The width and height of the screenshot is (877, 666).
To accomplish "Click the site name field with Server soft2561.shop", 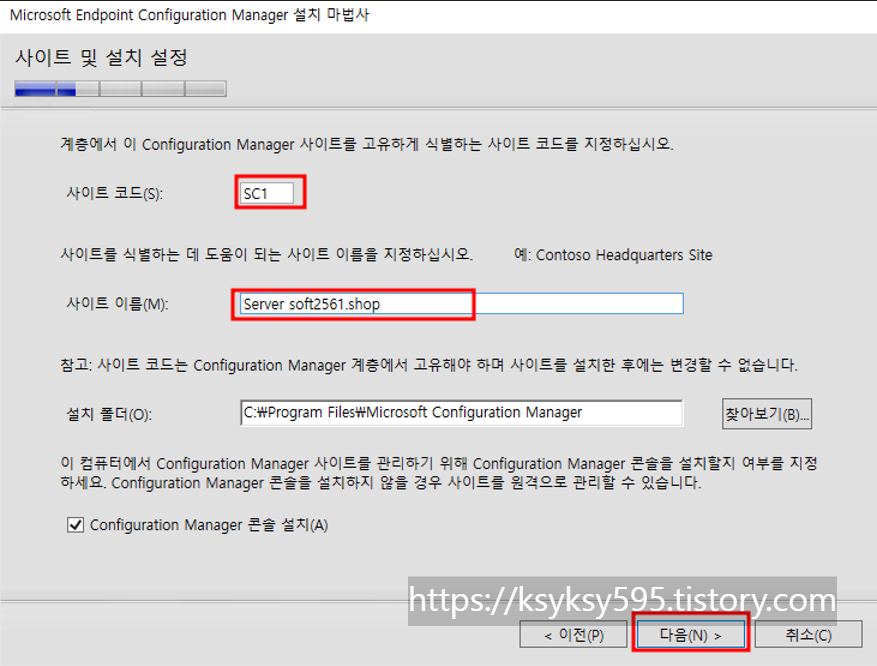I will [x=461, y=304].
